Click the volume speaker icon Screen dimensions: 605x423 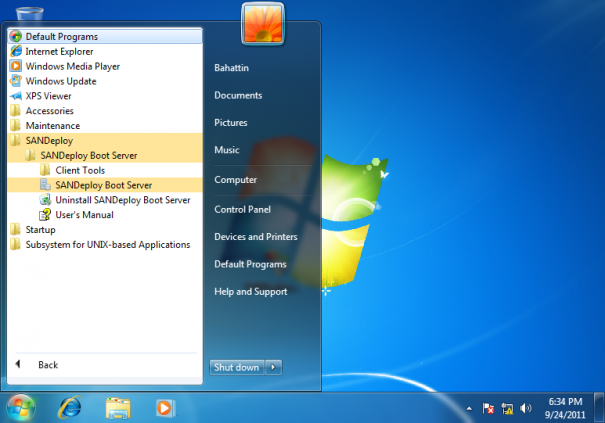click(526, 408)
